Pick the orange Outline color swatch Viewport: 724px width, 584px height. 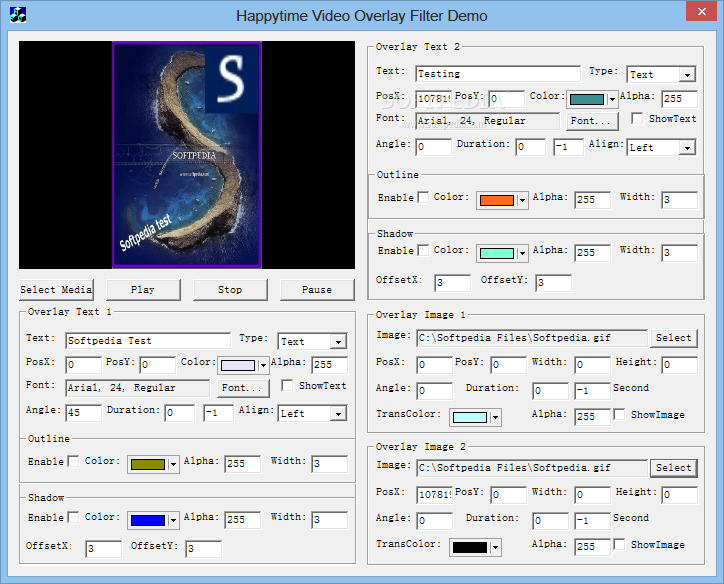point(497,200)
